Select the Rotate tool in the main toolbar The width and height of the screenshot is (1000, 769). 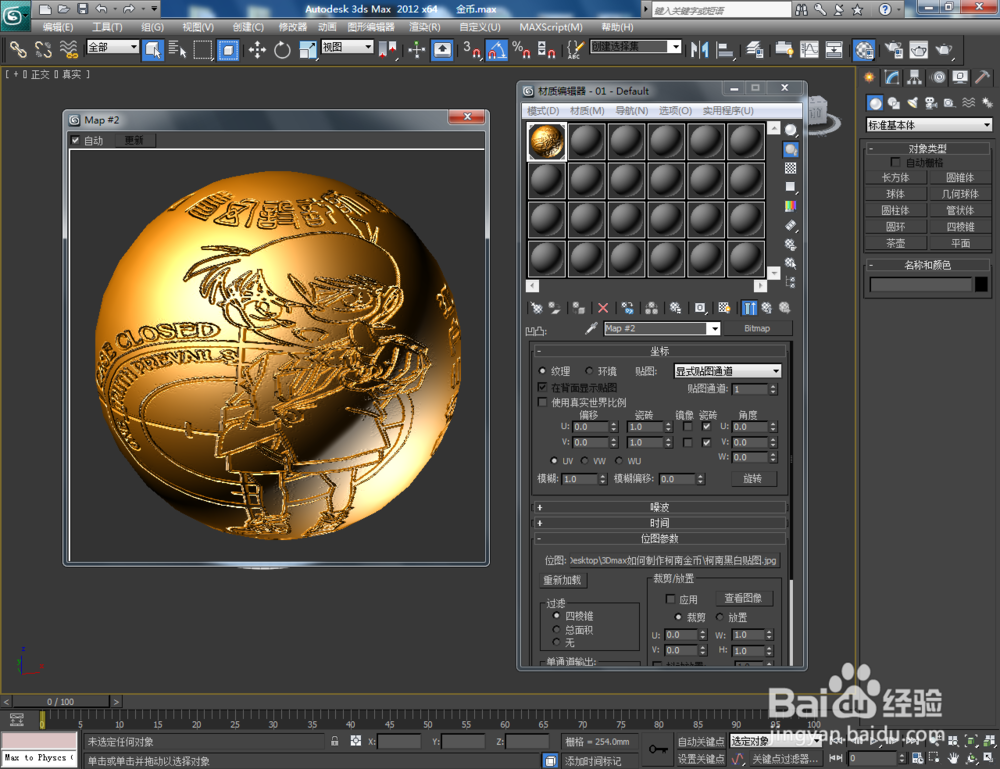pos(284,50)
